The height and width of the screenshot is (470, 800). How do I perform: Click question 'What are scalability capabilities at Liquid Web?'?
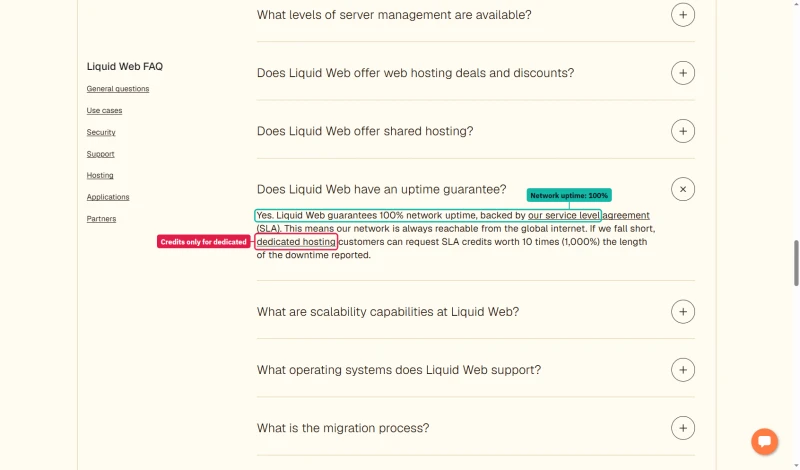point(388,312)
